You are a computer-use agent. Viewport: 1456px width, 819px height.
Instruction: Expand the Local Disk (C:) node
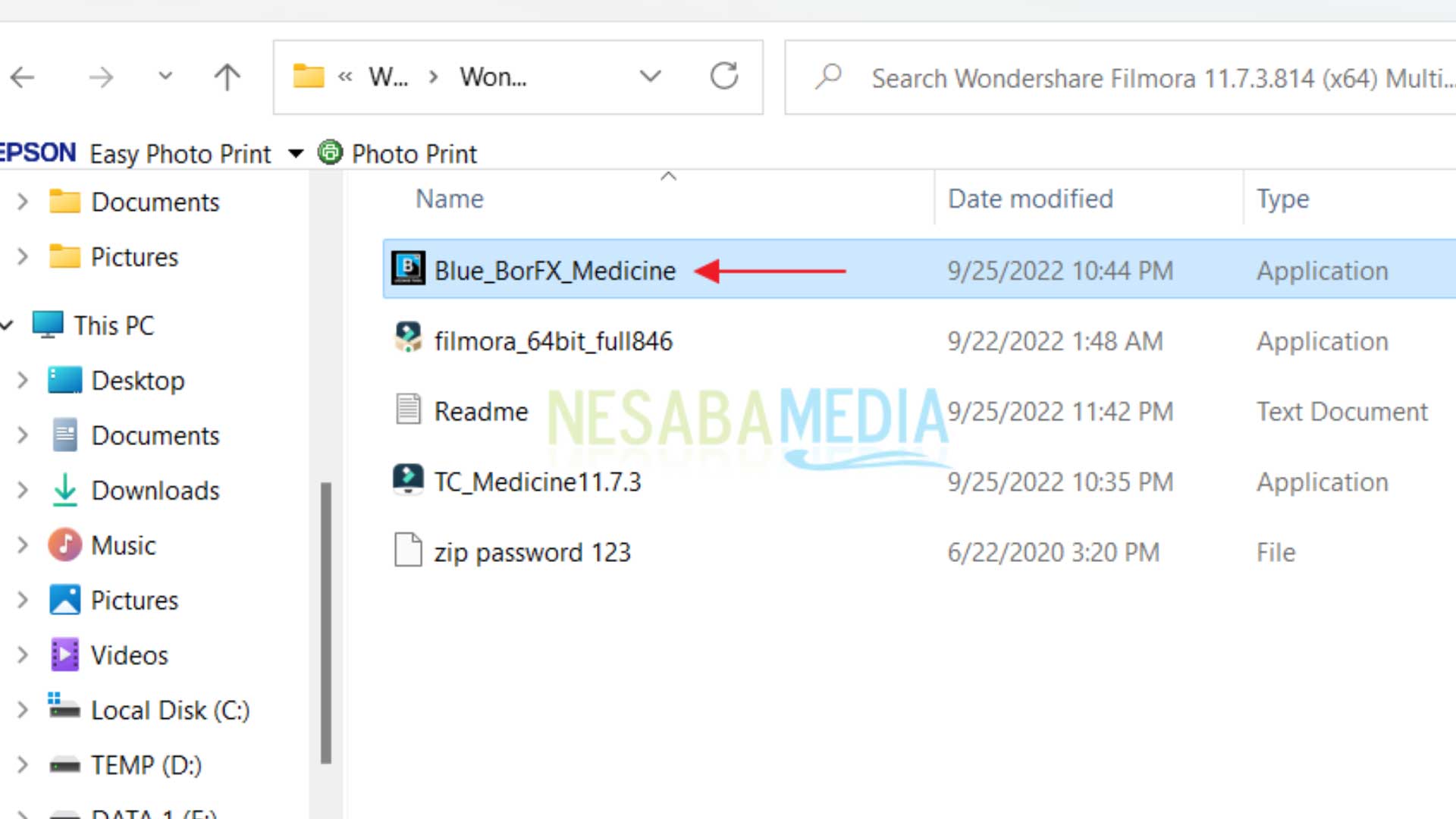[23, 711]
